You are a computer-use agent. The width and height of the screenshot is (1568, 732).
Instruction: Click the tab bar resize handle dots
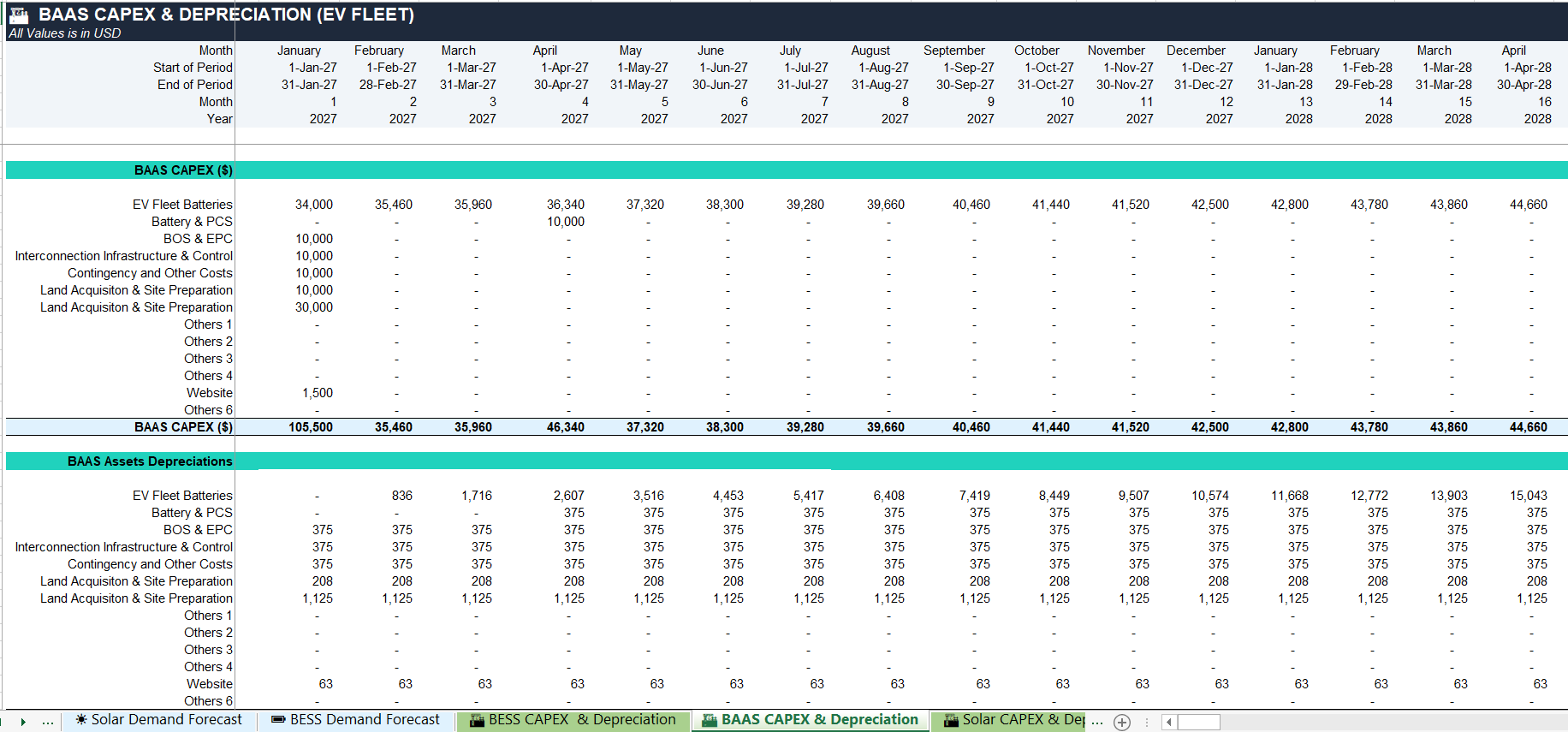[1146, 722]
